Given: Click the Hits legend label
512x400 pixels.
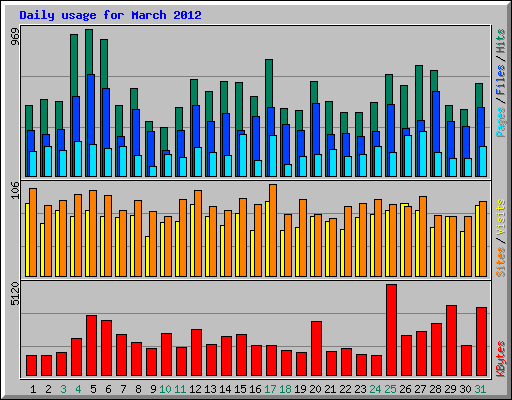Looking at the screenshot, I should pyautogui.click(x=500, y=41).
